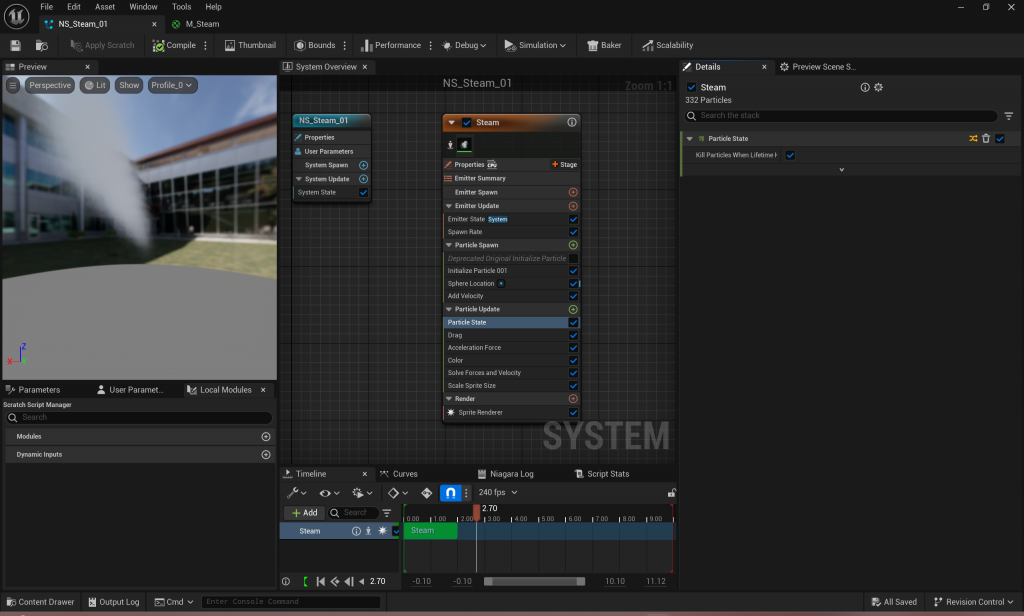Collapse the Particle State section in Details
1024x616 pixels.
coord(689,139)
